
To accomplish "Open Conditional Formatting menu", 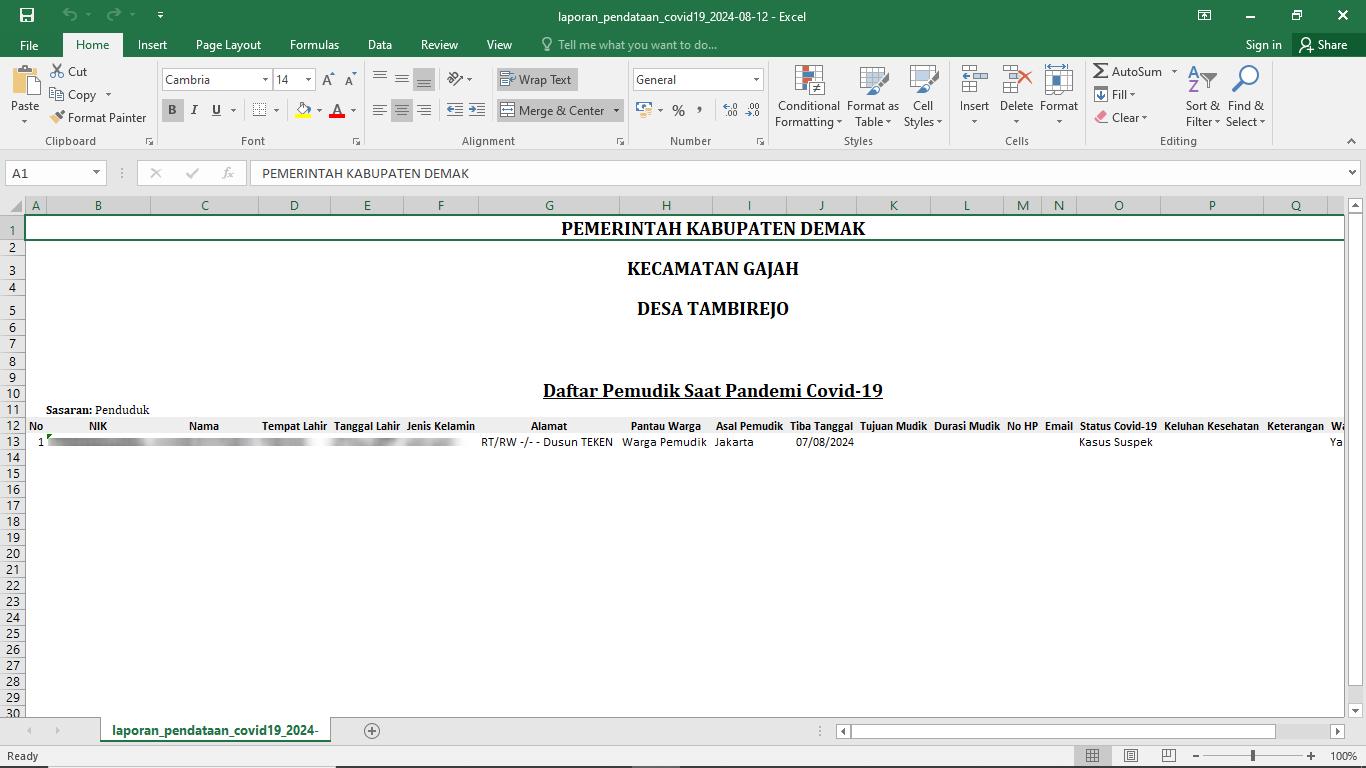I will 809,97.
